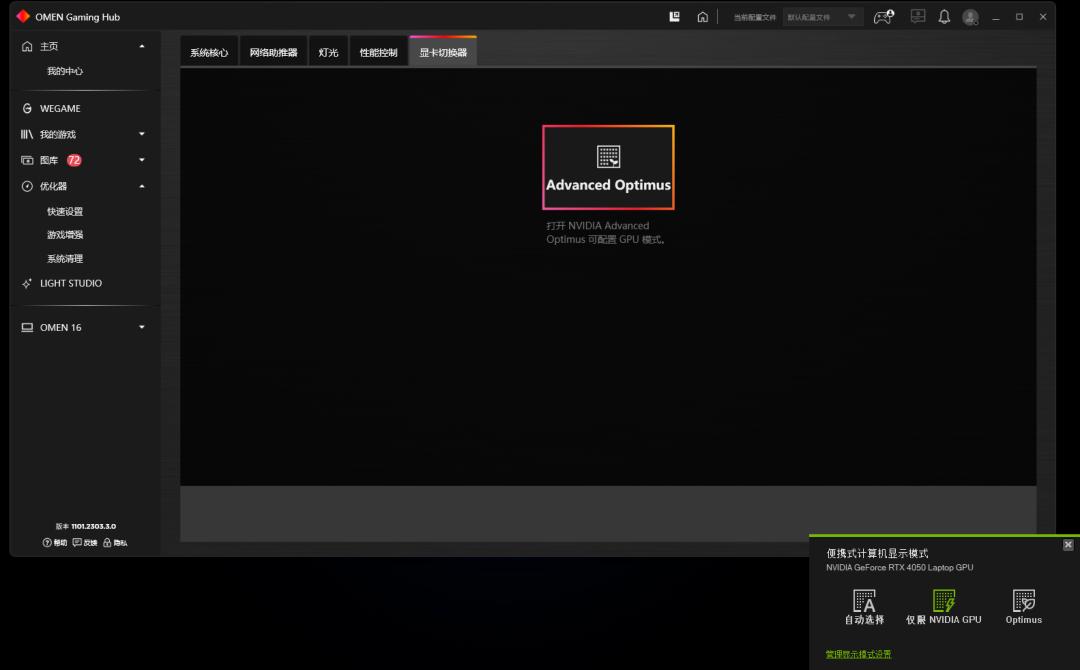
Task: Select OMEN 16 device in sidebar
Action: 61,327
